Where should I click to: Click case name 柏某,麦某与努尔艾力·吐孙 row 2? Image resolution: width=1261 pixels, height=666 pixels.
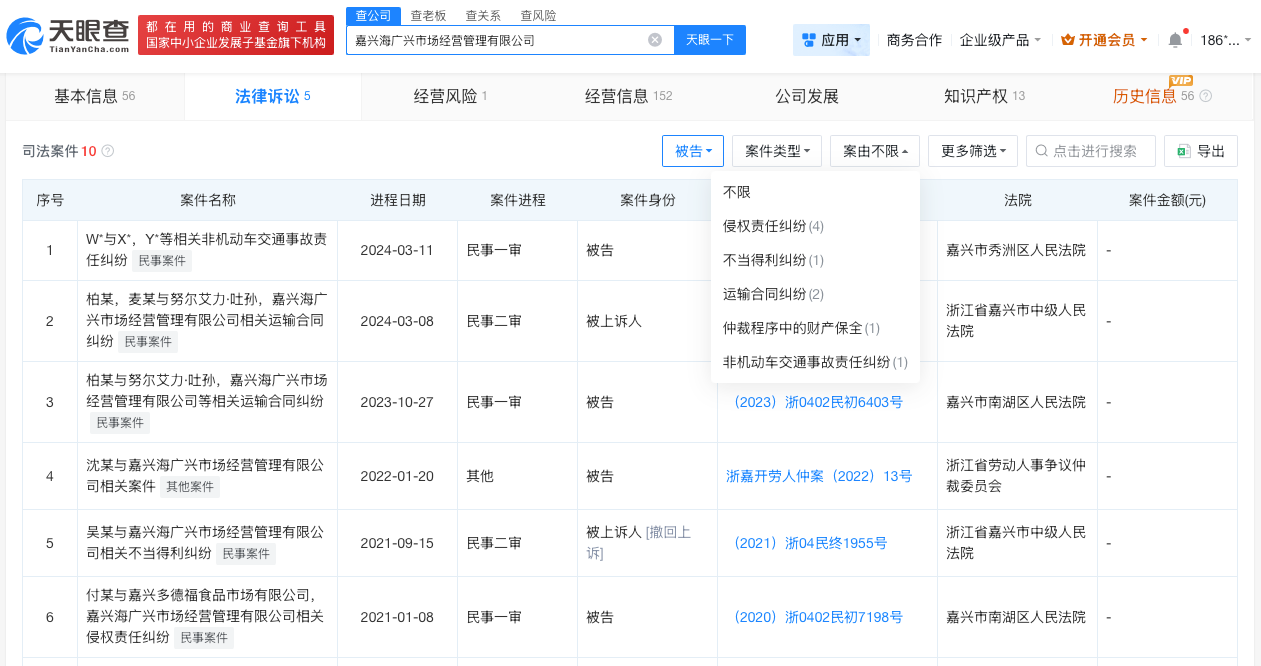pyautogui.click(x=206, y=321)
